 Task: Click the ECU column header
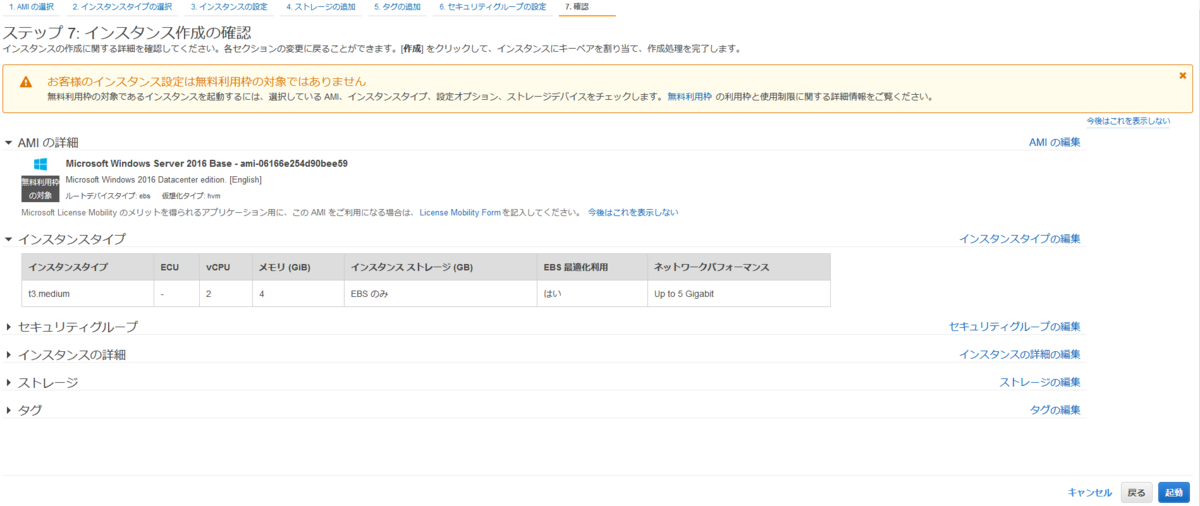[x=177, y=267]
